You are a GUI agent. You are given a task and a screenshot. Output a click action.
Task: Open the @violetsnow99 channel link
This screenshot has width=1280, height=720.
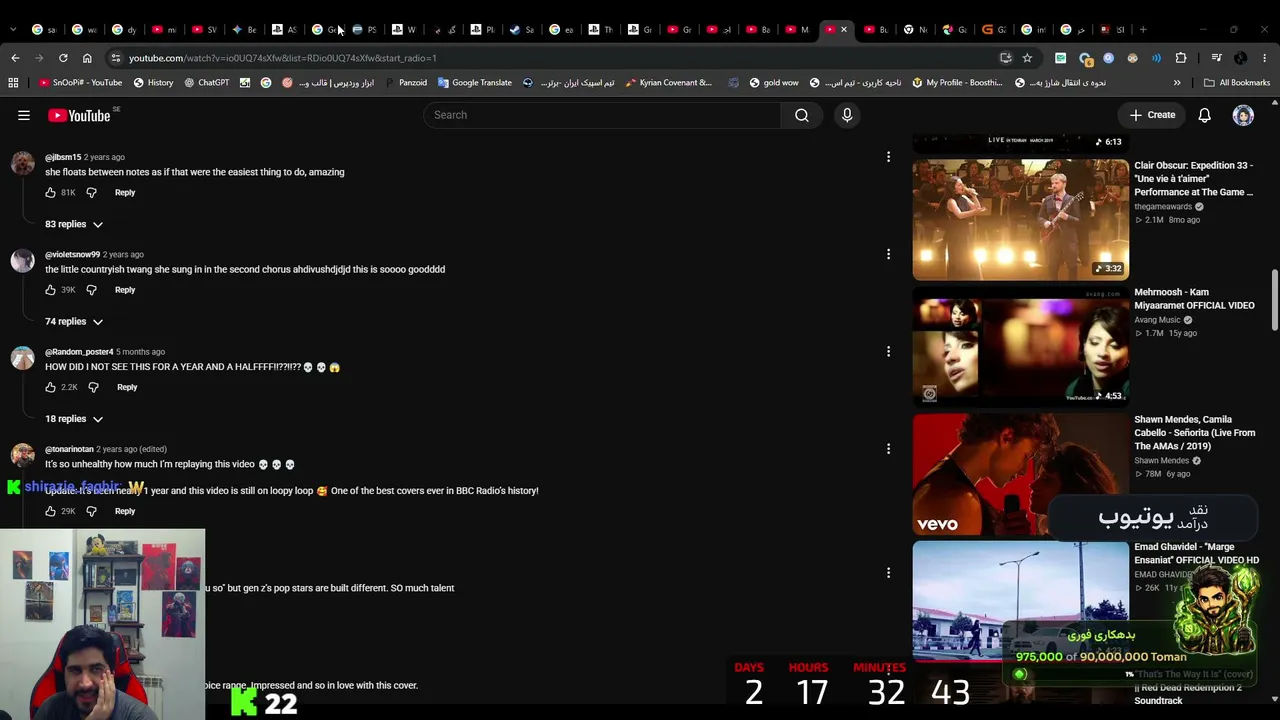73,255
